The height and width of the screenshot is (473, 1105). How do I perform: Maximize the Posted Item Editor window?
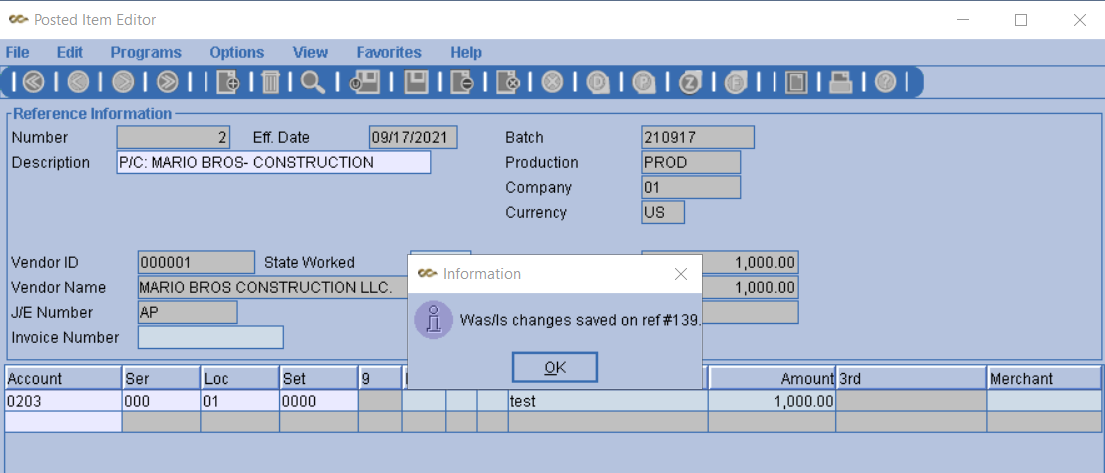pyautogui.click(x=1020, y=20)
